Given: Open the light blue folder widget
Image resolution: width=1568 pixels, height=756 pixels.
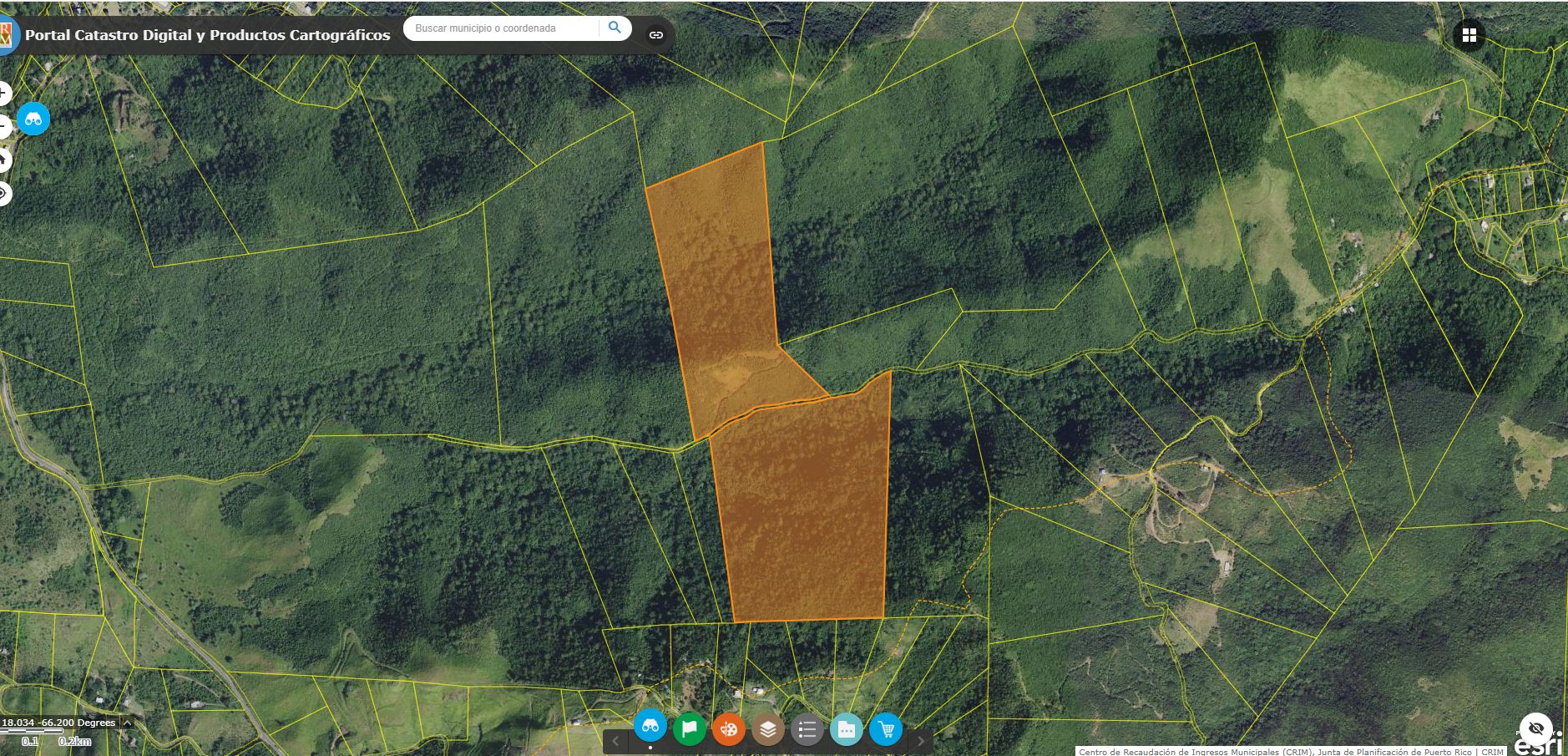Looking at the screenshot, I should [846, 729].
